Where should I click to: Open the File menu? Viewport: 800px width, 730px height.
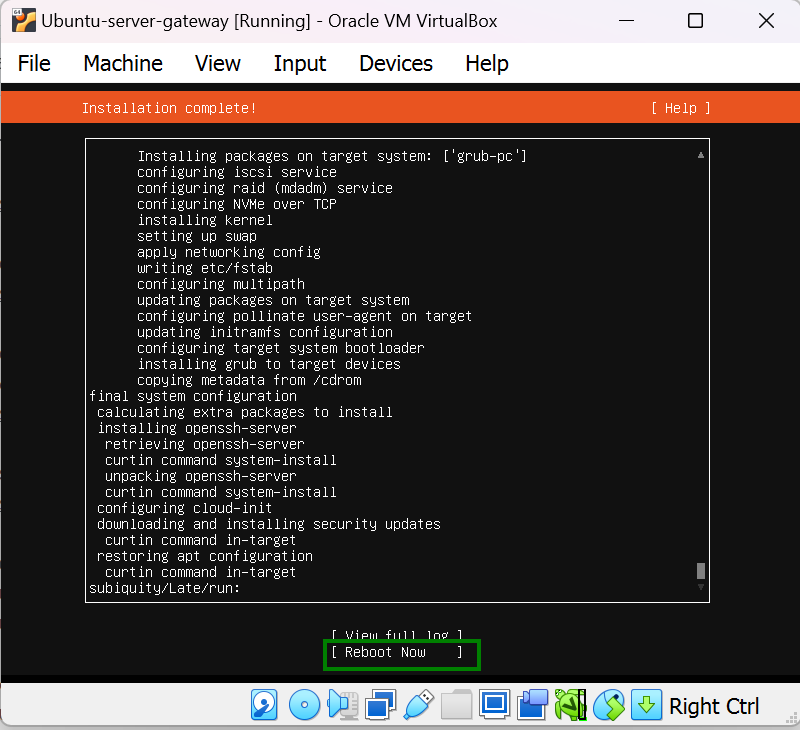coord(34,63)
